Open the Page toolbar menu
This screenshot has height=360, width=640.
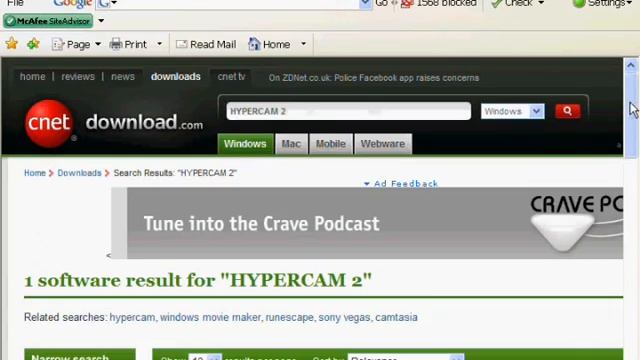coord(71,44)
